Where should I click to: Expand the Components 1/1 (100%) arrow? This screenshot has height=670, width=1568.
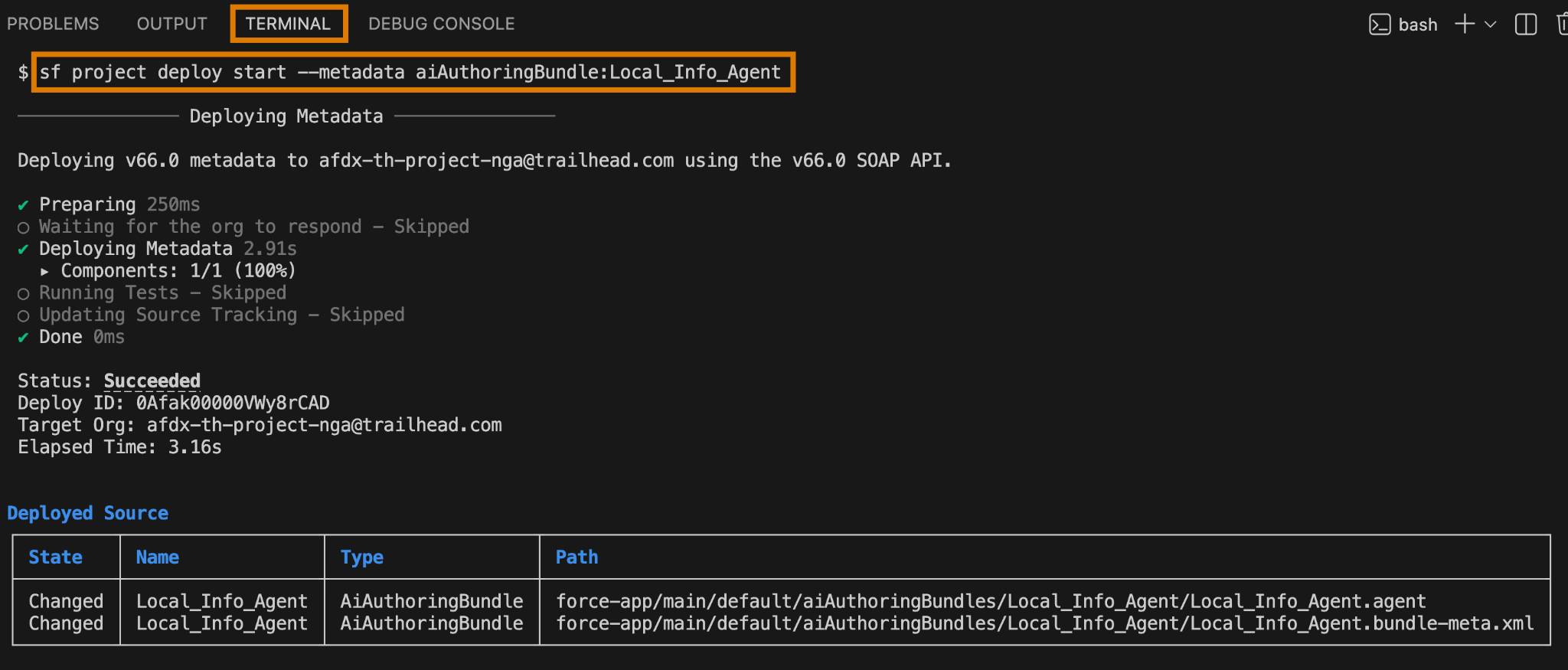[x=44, y=271]
